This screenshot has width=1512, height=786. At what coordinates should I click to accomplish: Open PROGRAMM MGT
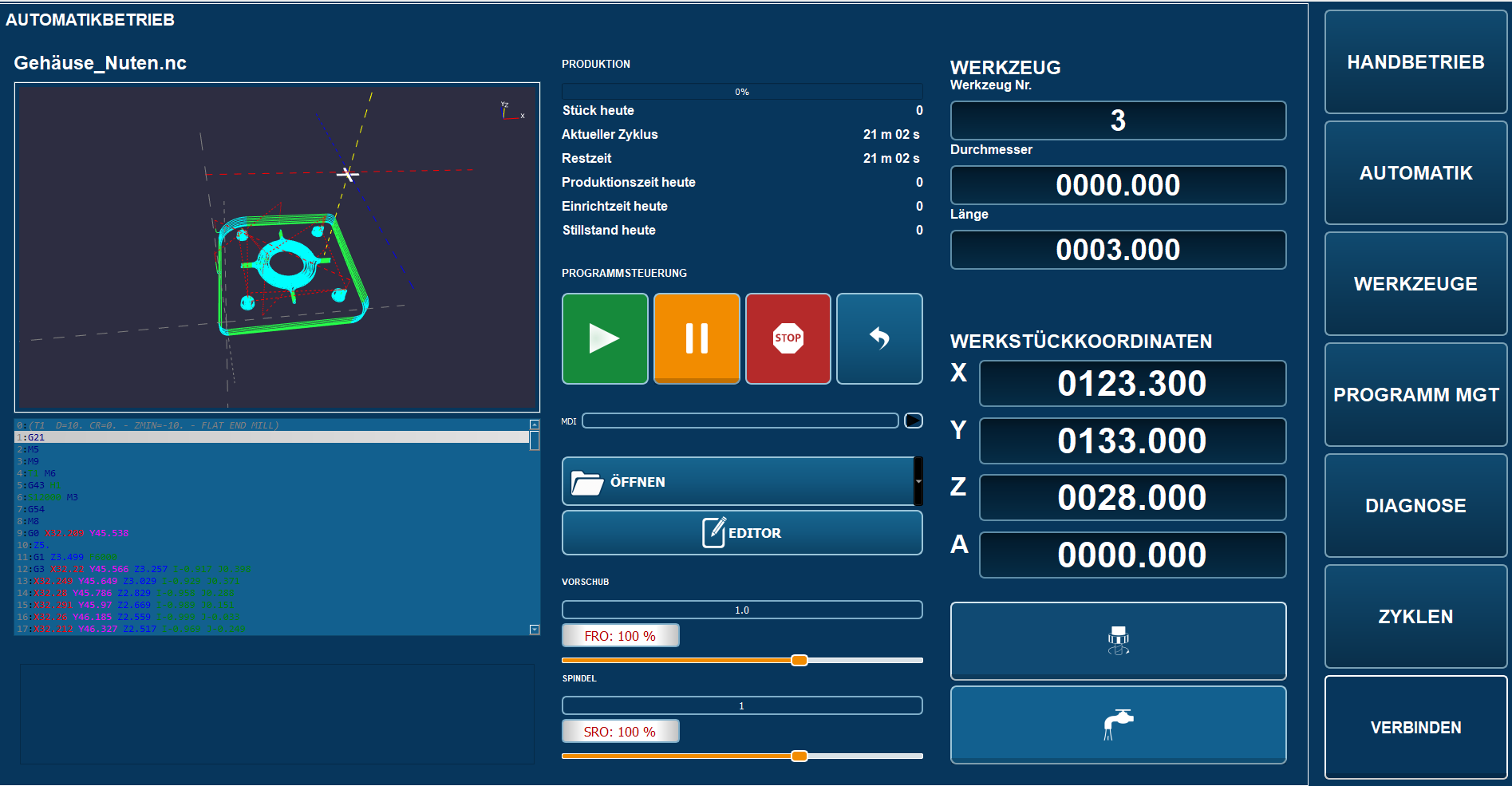(1415, 395)
